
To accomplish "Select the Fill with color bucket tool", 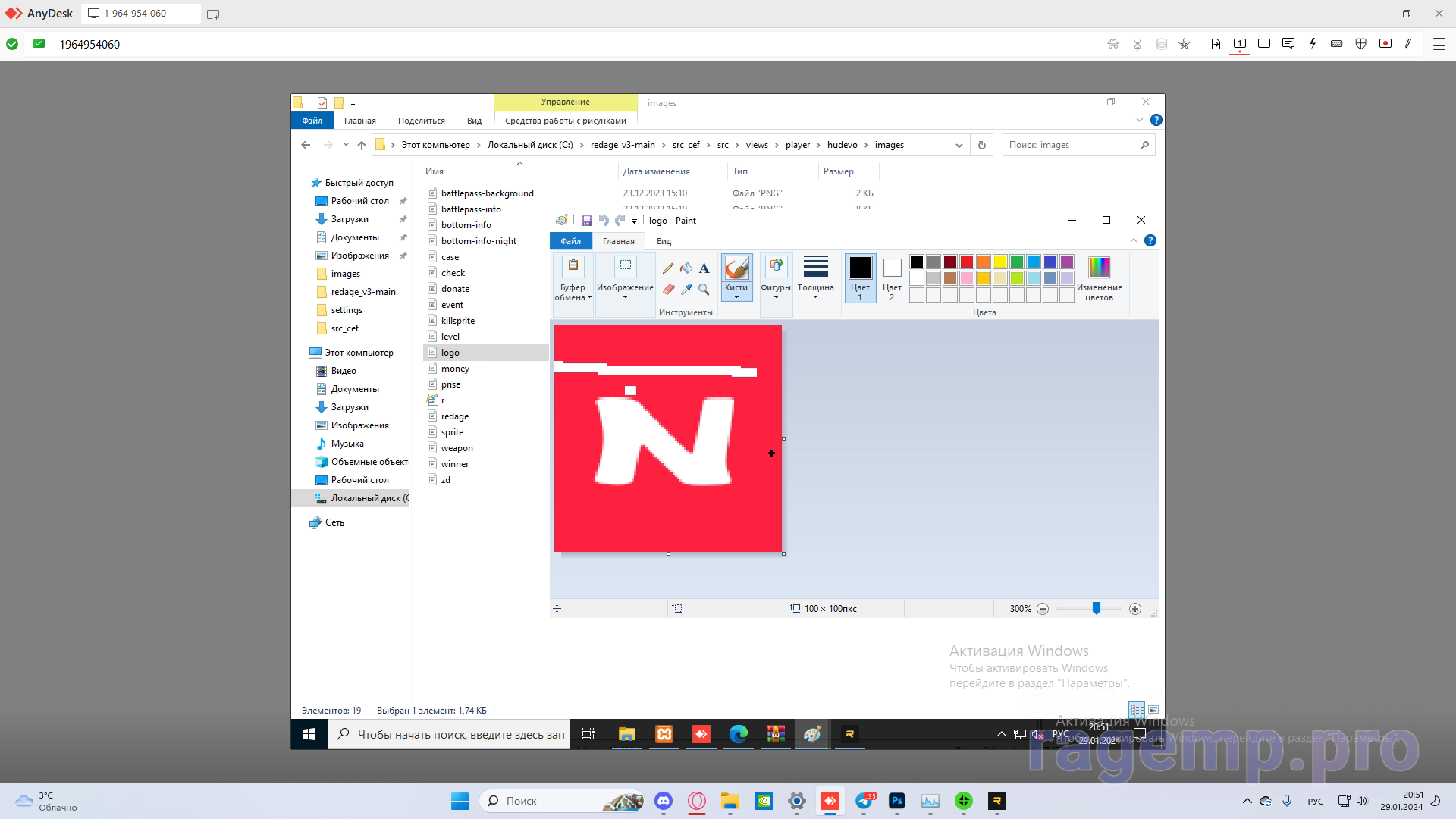I will point(686,268).
